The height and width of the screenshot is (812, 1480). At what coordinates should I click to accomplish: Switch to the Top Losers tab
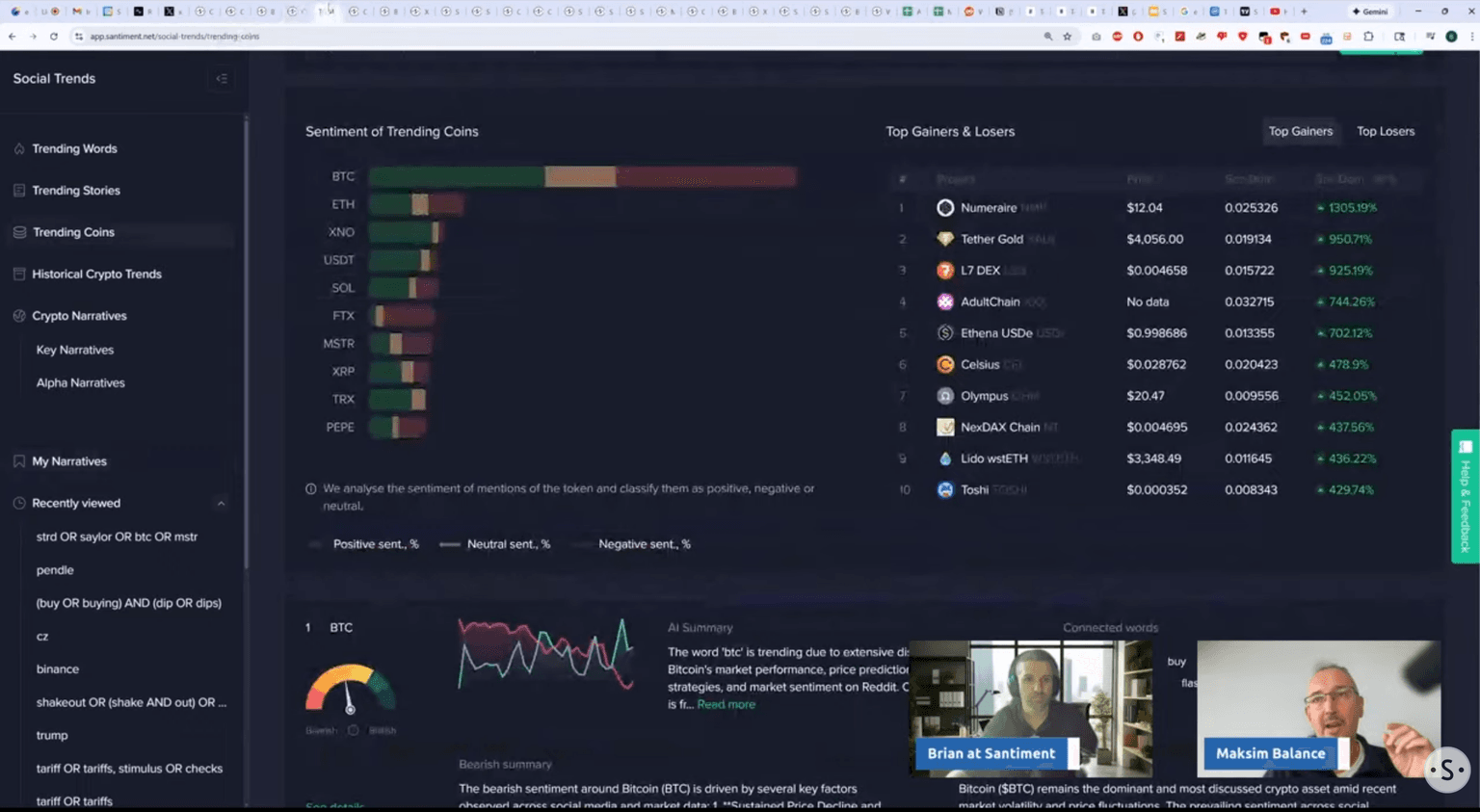(1385, 132)
